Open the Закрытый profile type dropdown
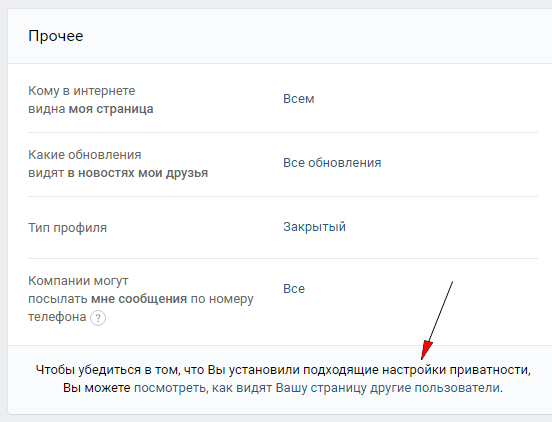This screenshot has height=422, width=552. [x=314, y=227]
